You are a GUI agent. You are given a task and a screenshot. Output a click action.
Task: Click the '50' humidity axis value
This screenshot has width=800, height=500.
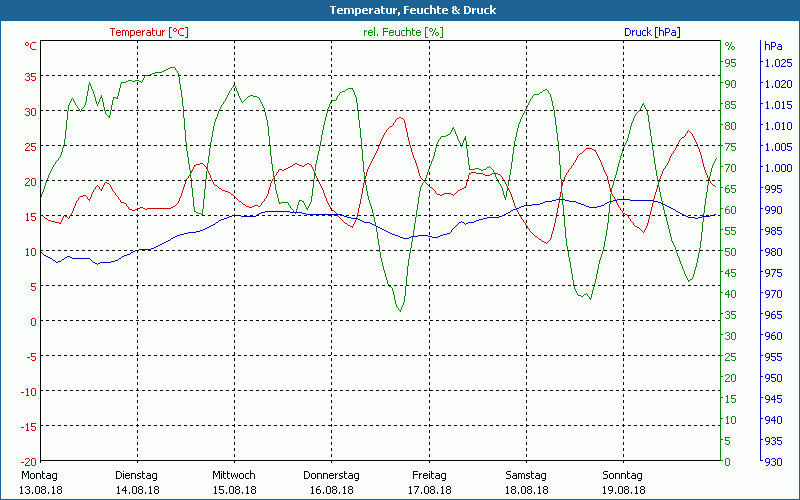[x=731, y=252]
